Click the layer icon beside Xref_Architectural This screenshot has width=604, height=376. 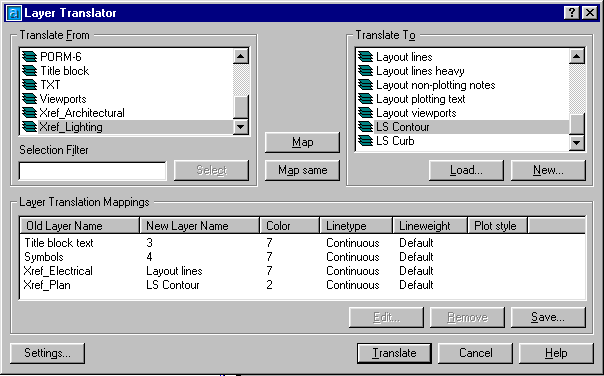coord(29,113)
